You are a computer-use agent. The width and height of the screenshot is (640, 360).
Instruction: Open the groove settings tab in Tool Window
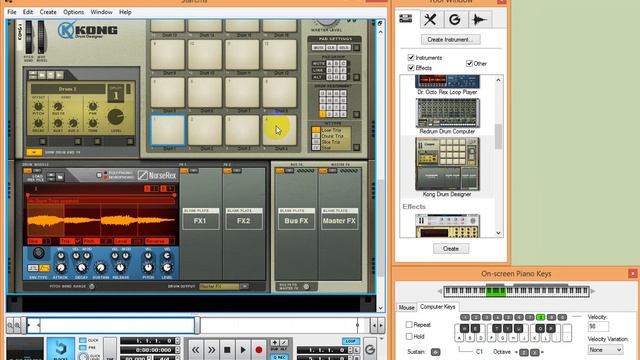click(455, 19)
